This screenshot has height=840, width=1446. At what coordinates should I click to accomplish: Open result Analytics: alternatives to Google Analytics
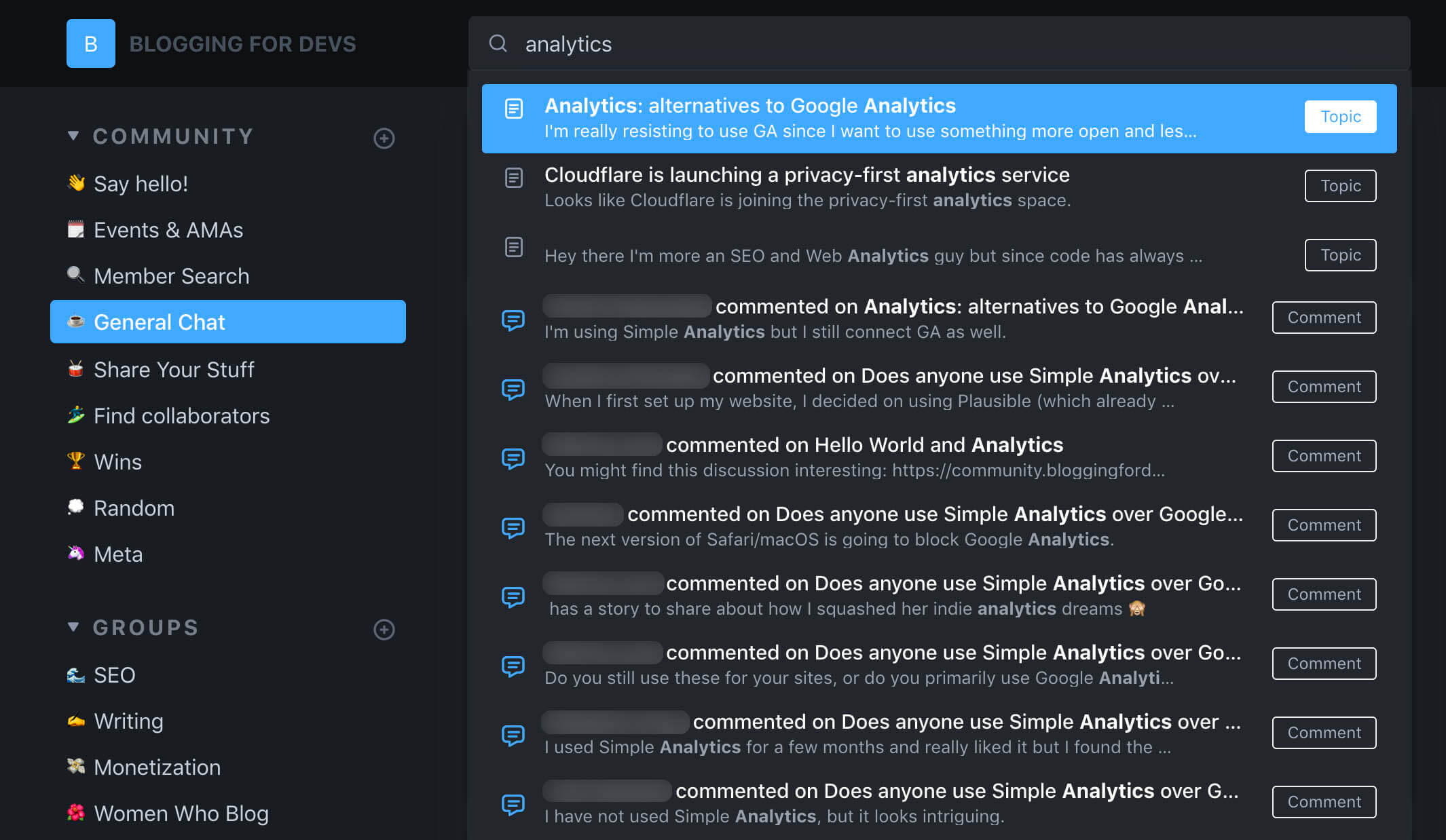(939, 118)
